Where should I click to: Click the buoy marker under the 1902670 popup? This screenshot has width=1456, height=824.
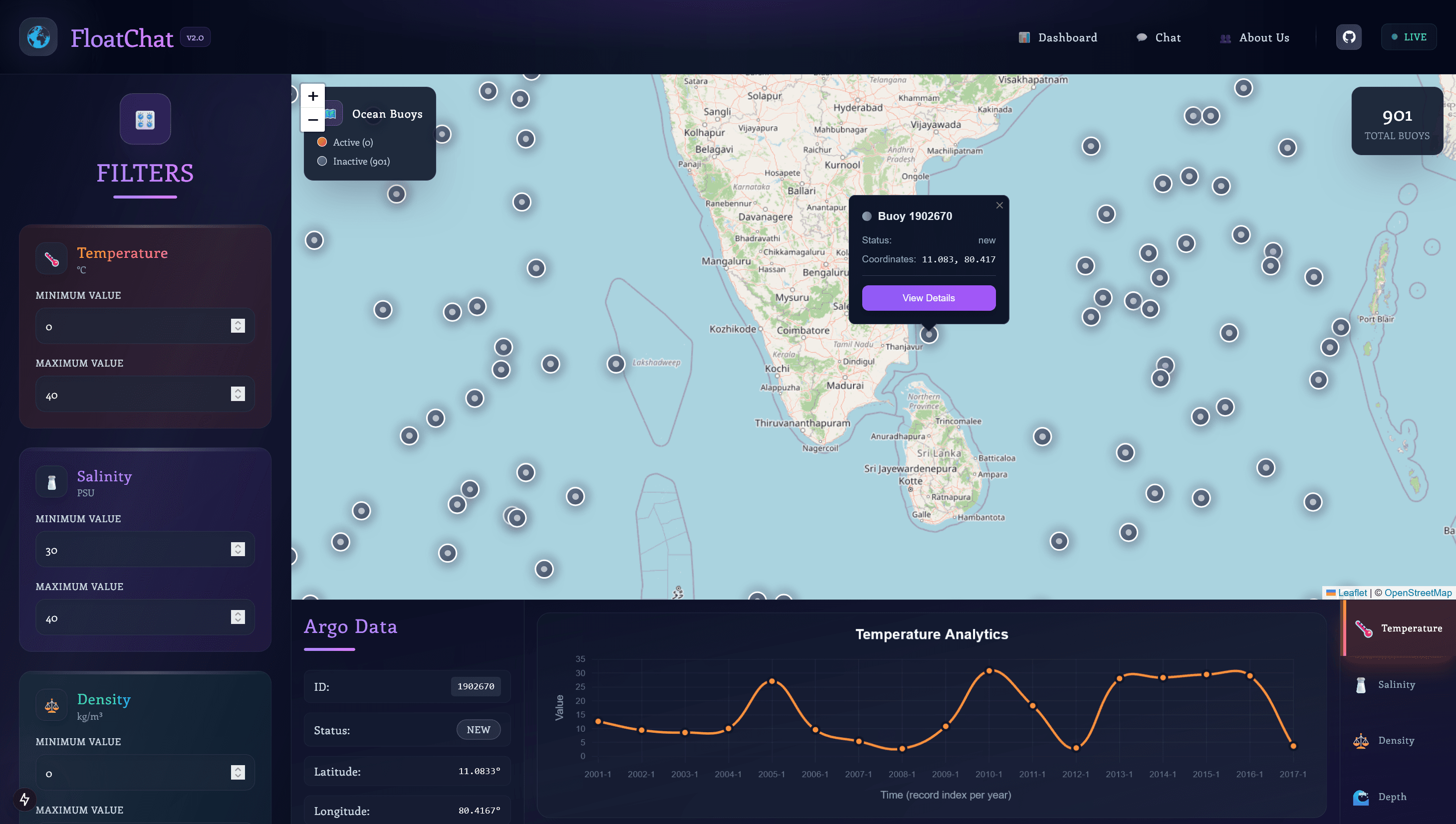929,335
